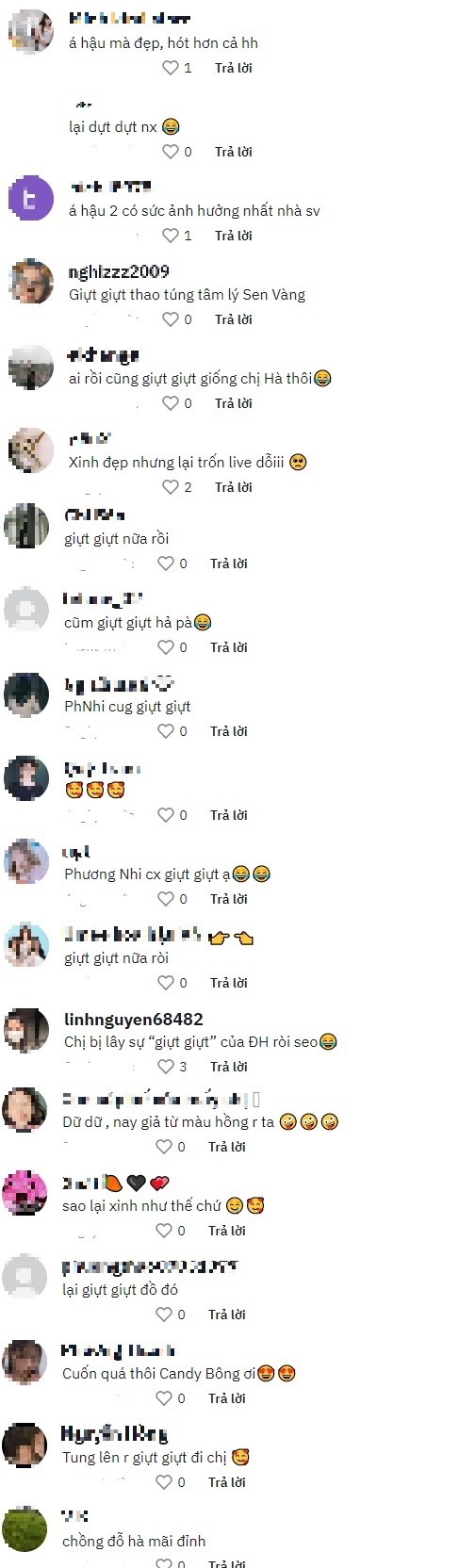Open nghizzz2009's profile via username
The height and width of the screenshot is (1568, 459).
pos(119,271)
